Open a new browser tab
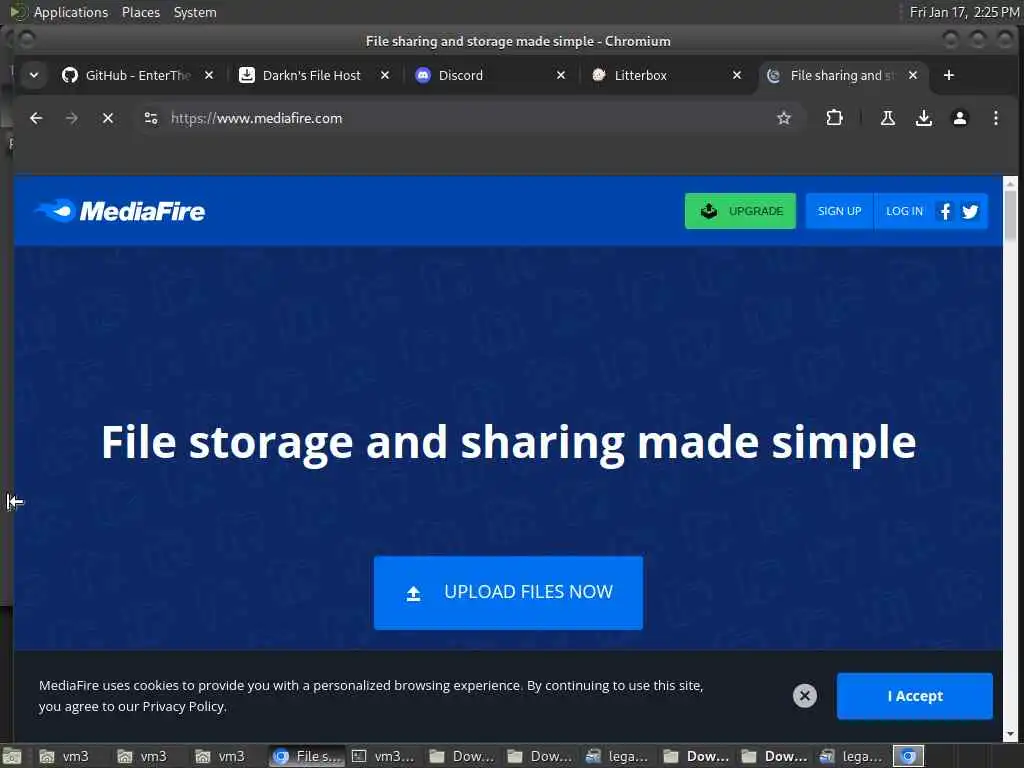Viewport: 1024px width, 768px height. [x=949, y=75]
